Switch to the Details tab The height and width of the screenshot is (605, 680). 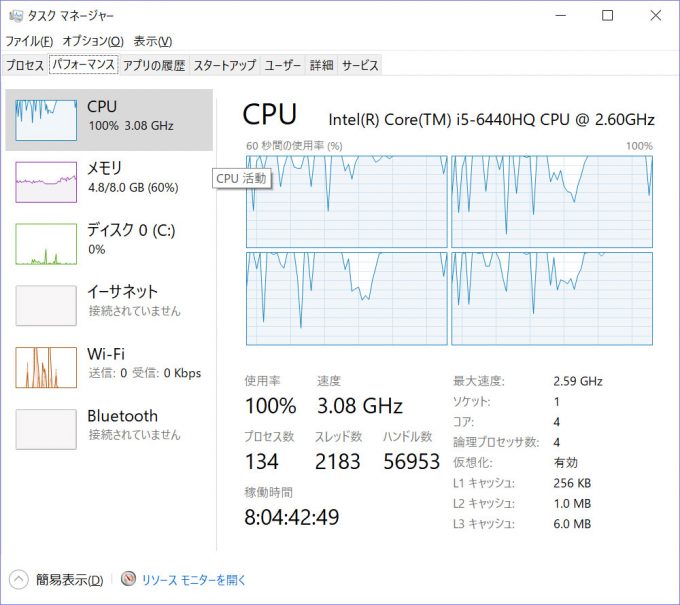321,65
